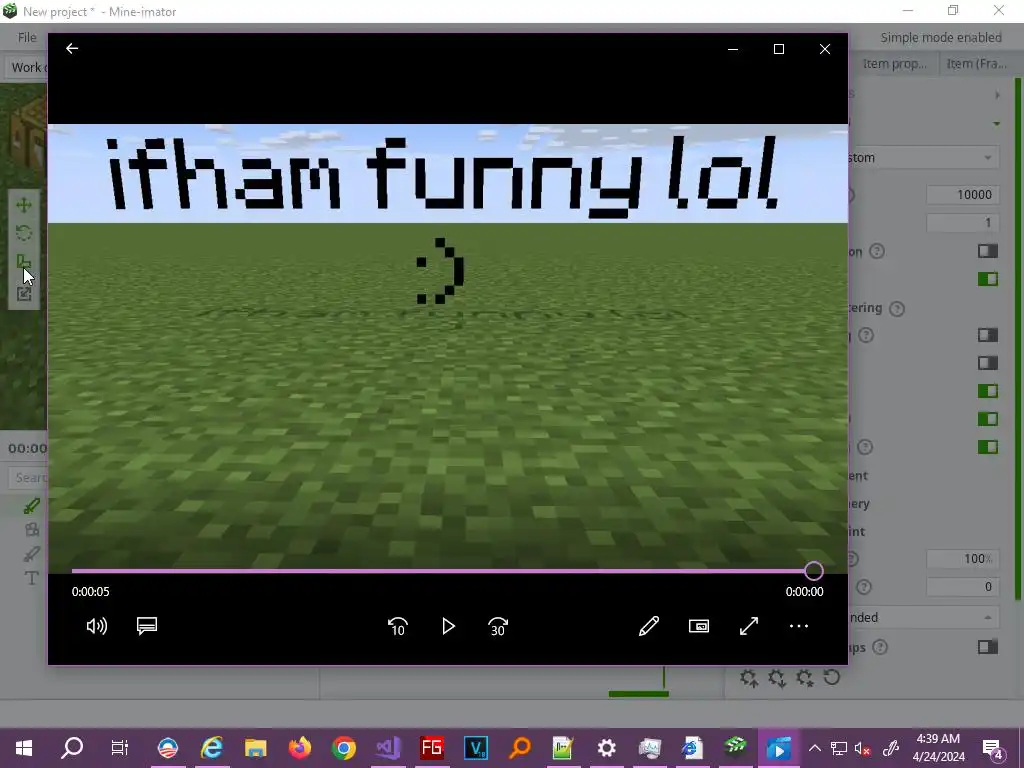Click the first keyframe gear icon under properties

(748, 679)
